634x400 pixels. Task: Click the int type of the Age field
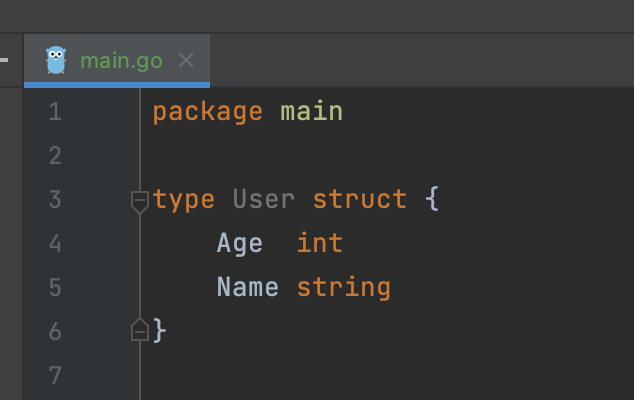click(x=320, y=244)
